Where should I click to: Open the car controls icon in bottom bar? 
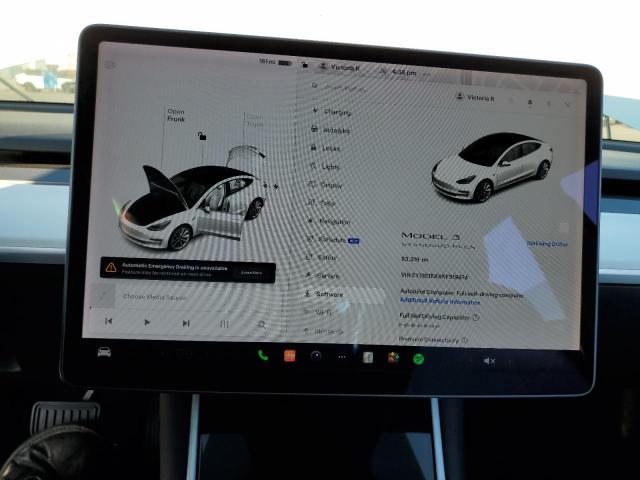(x=104, y=351)
